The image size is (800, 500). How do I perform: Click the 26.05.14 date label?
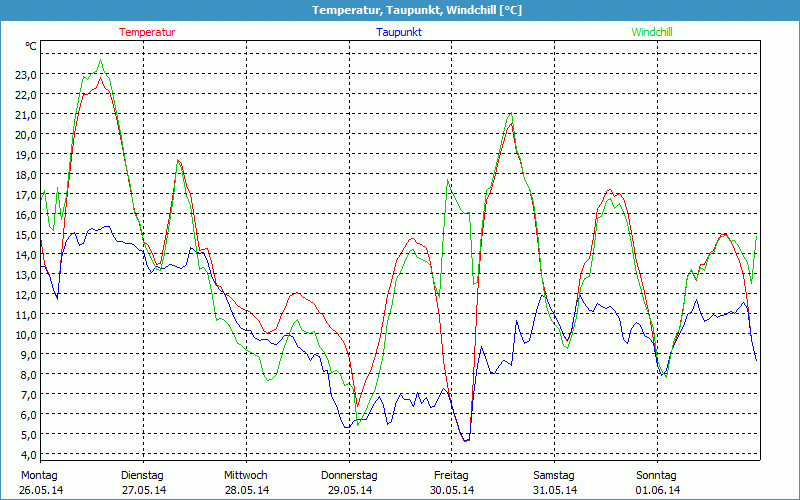[41, 490]
